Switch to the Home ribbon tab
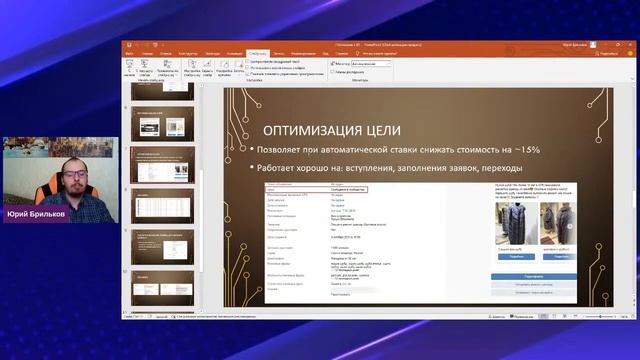This screenshot has height=360, width=640. (x=147, y=53)
